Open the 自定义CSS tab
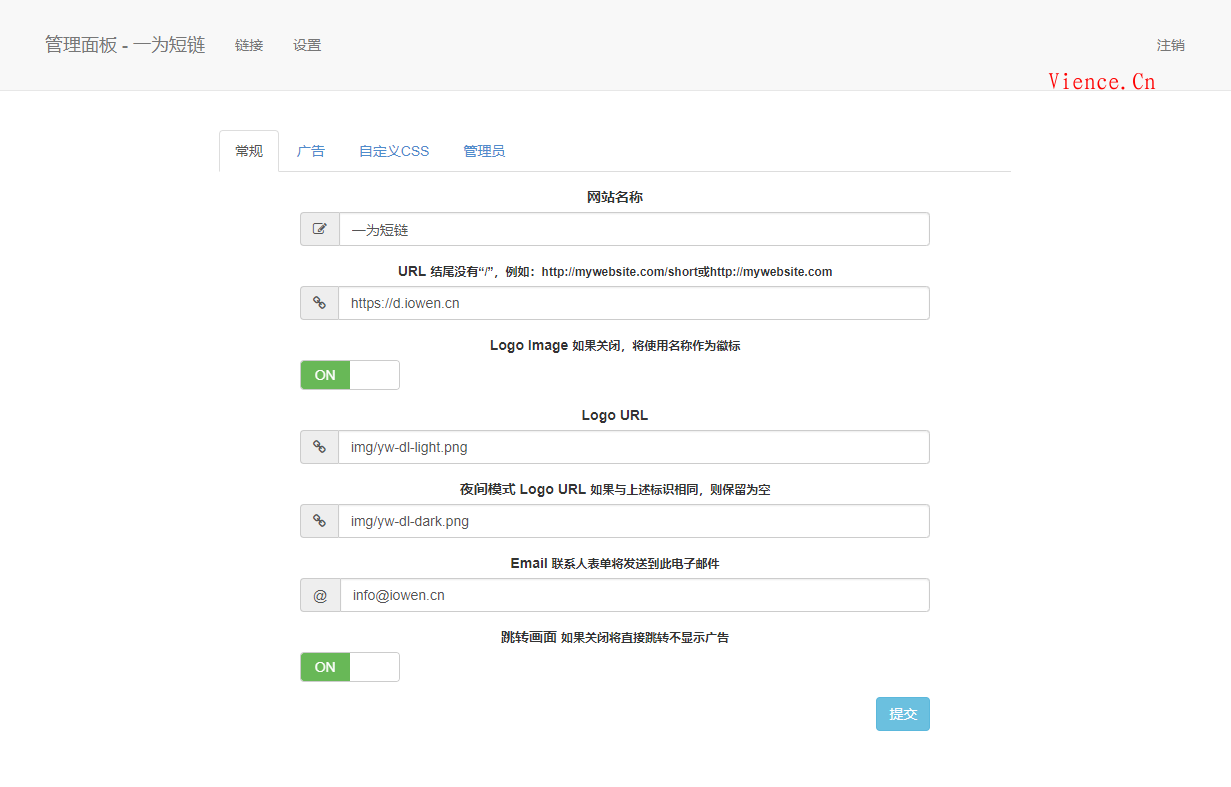Image resolution: width=1231 pixels, height=787 pixels. click(x=393, y=150)
